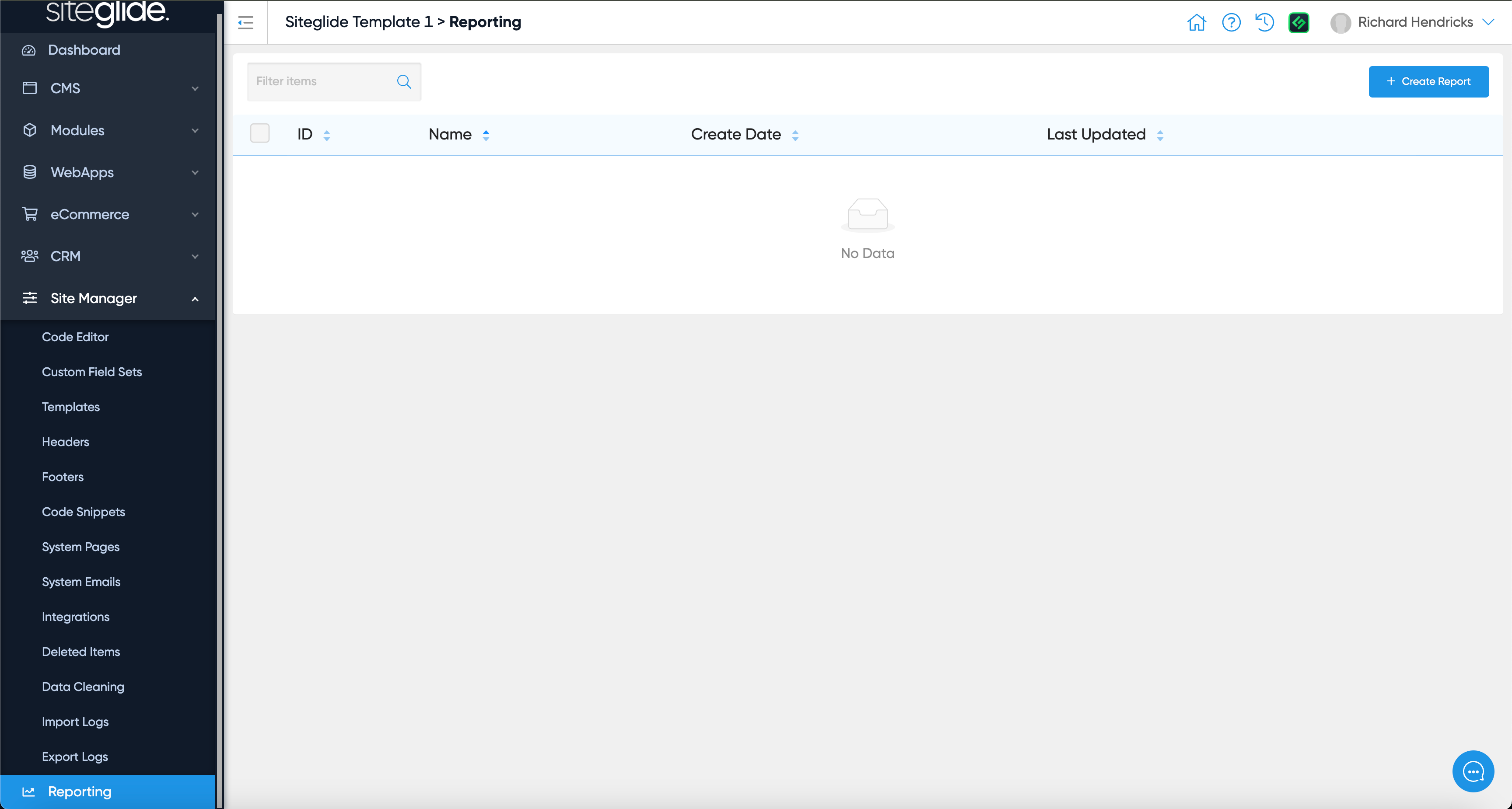Screen dimensions: 1512x809
Task: Open Export Logs menu item
Action: click(74, 757)
